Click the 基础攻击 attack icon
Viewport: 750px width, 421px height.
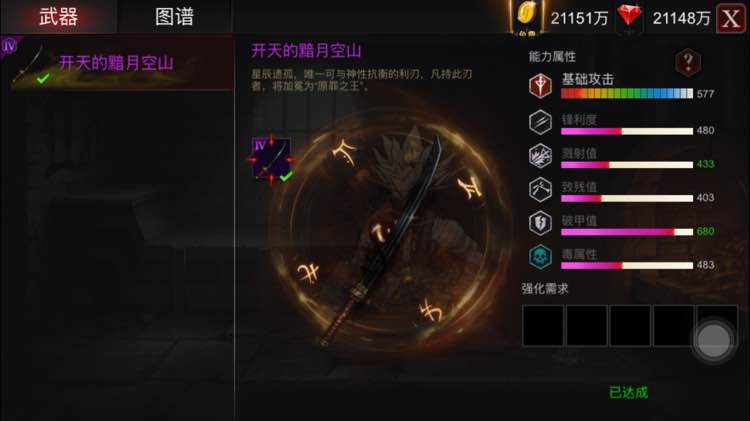[540, 86]
